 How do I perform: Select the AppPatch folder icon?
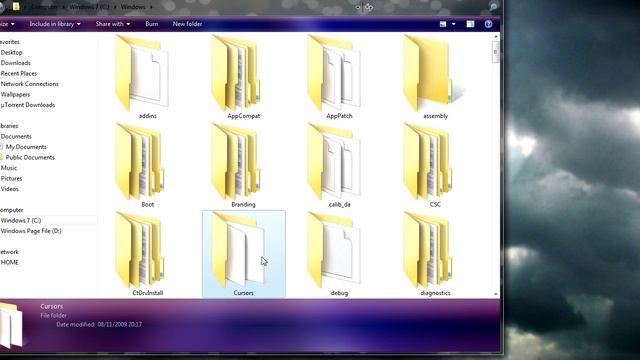(333, 73)
